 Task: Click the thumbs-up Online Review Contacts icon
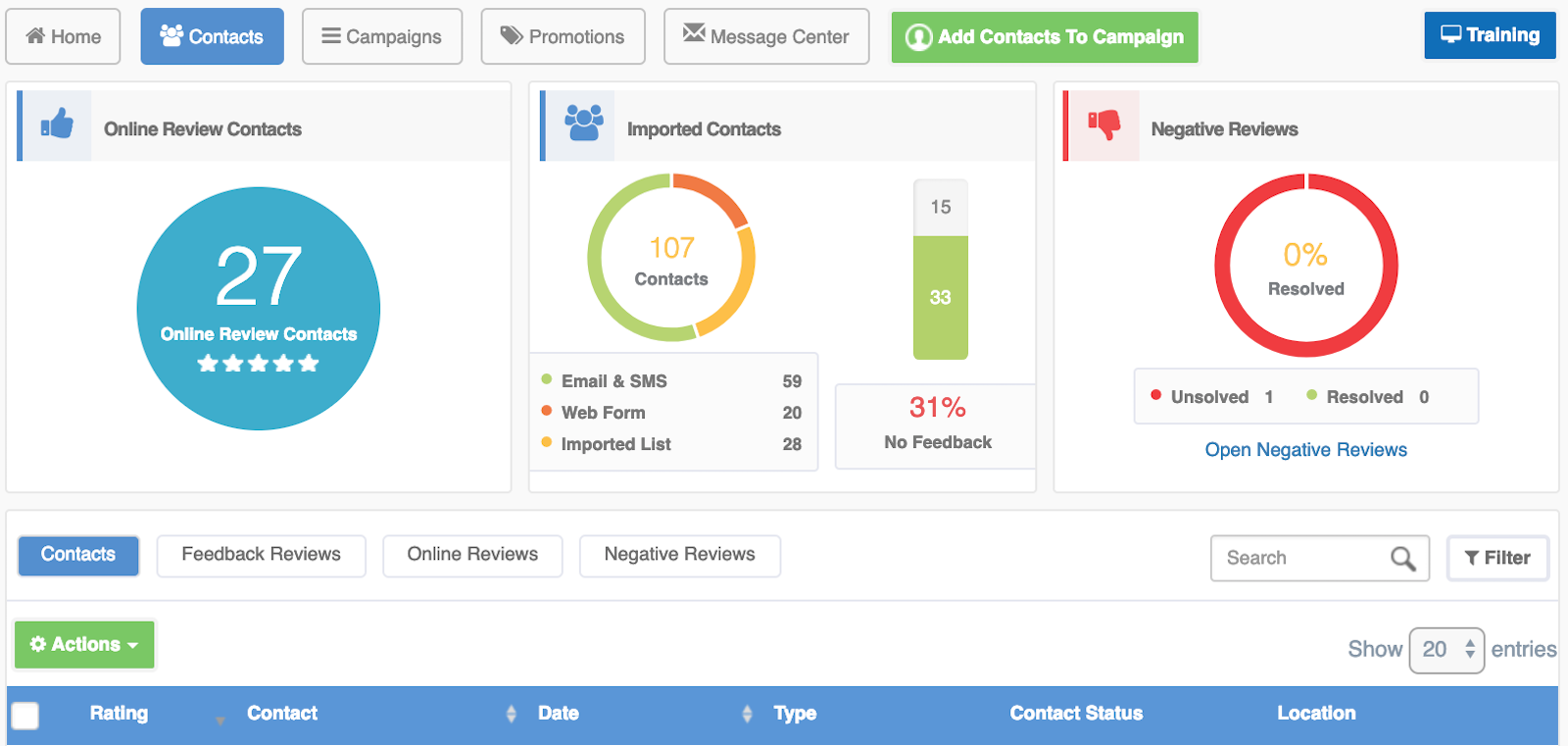[x=57, y=125]
